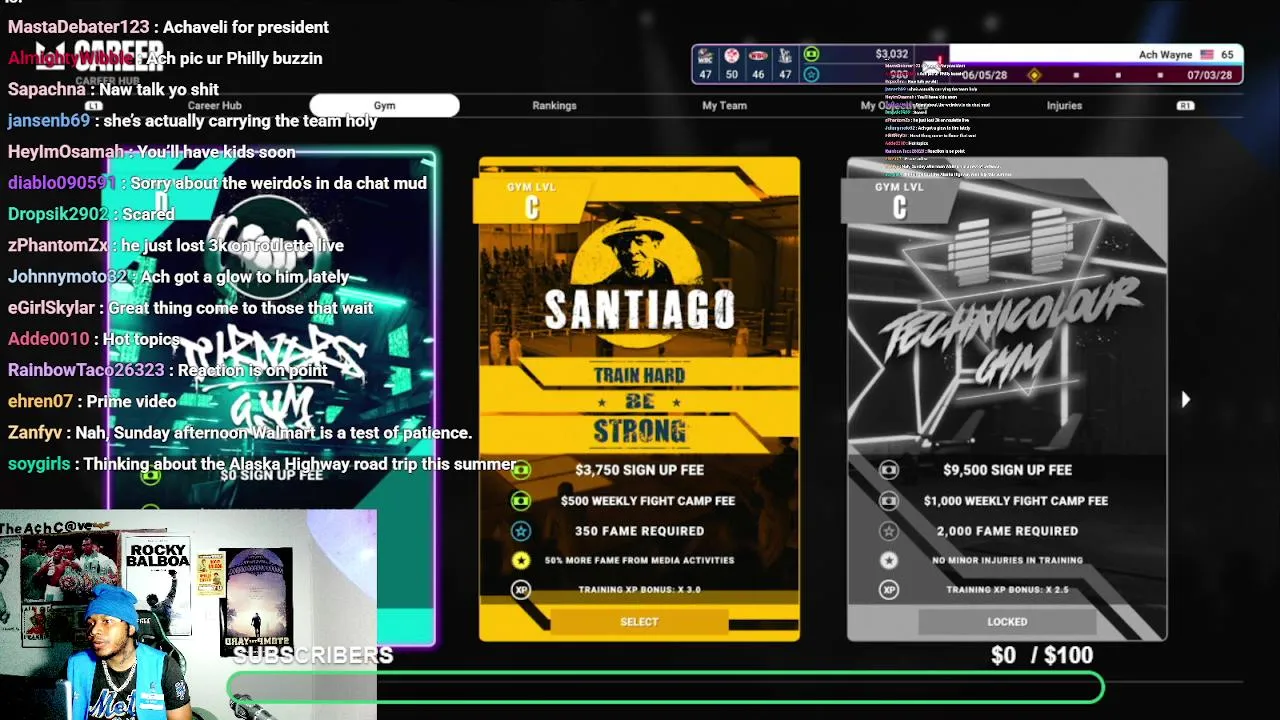Click Sapachna chat username

coord(46,89)
